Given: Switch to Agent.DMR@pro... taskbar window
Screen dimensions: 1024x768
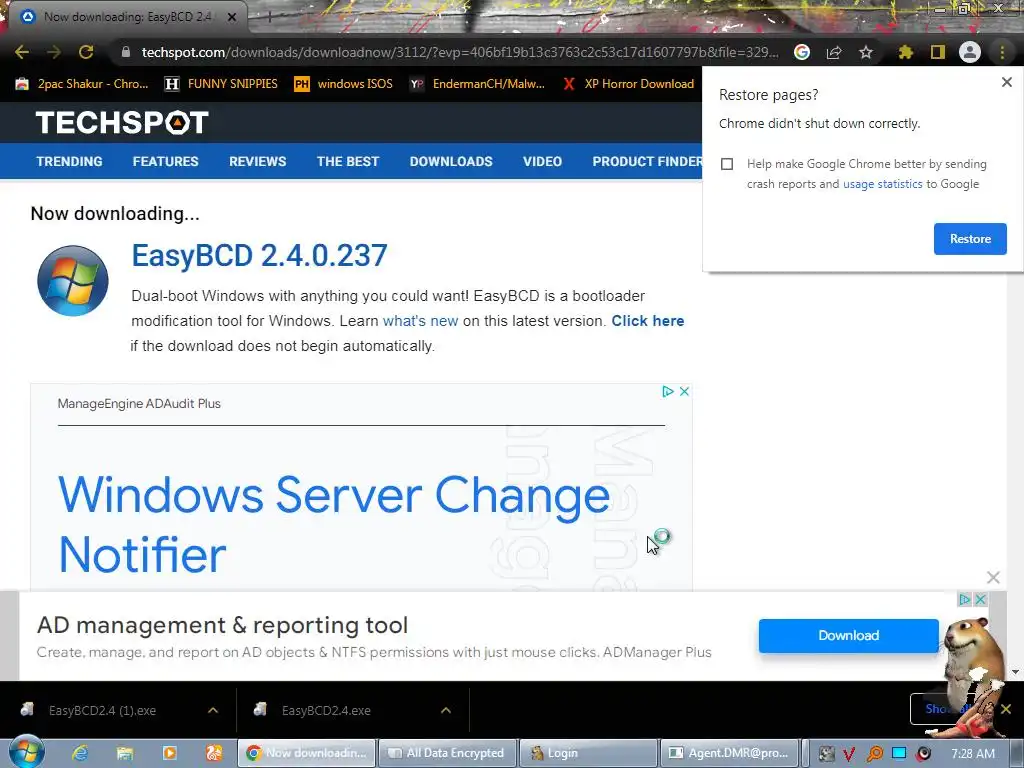Looking at the screenshot, I should (730, 753).
